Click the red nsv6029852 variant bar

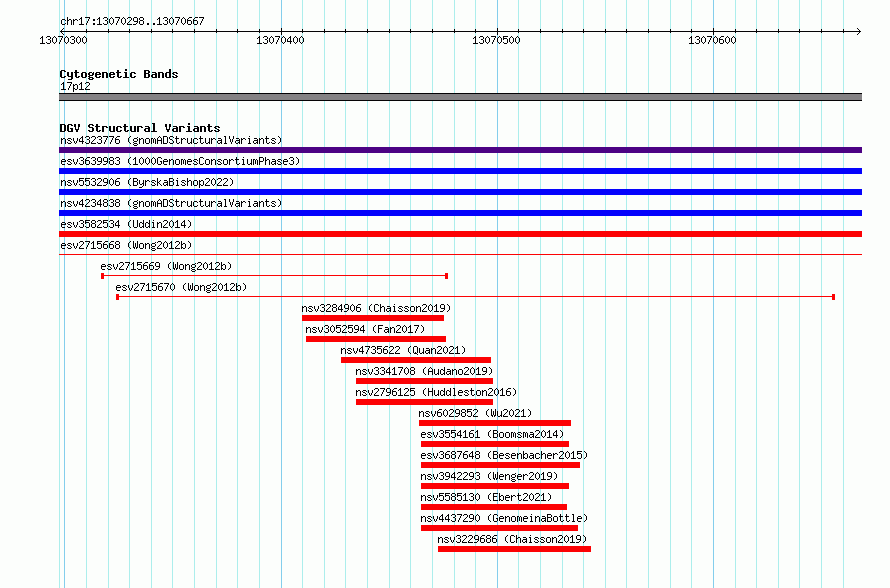495,423
